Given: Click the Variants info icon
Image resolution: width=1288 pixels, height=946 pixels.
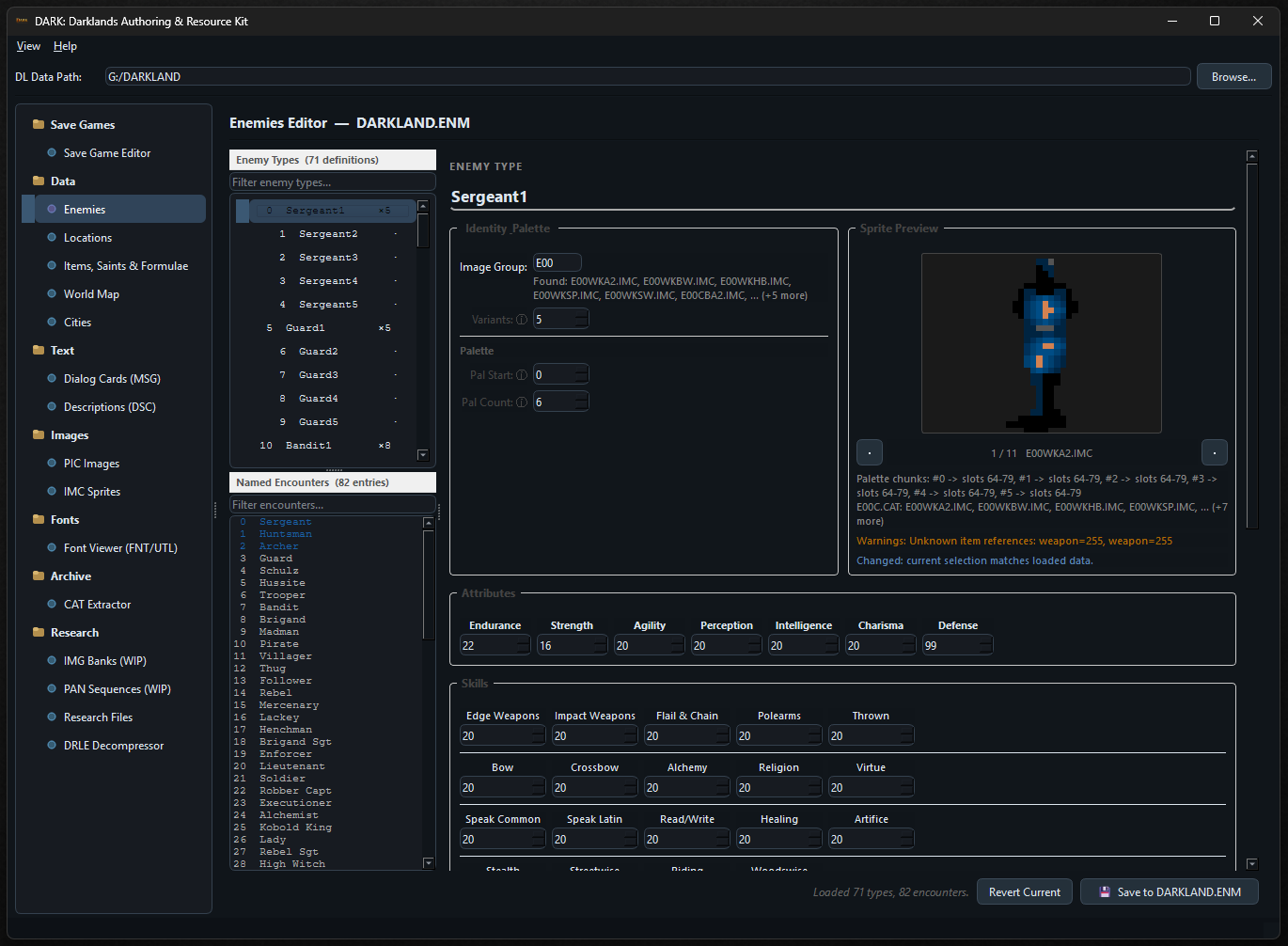Looking at the screenshot, I should pos(522,320).
